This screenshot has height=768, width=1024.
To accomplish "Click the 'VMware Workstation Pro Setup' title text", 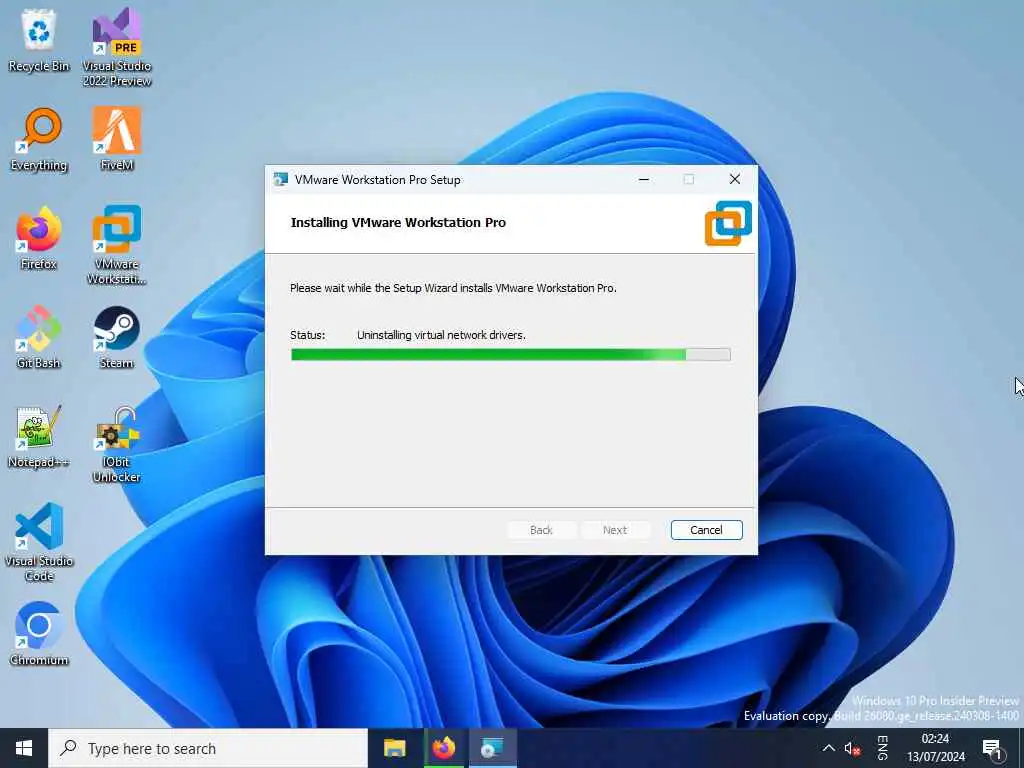I will point(377,180).
